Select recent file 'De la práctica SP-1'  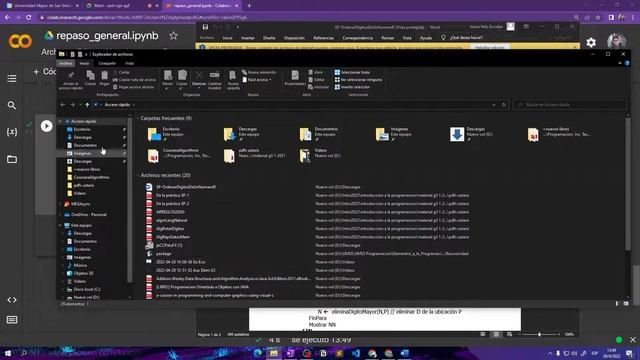[x=172, y=196]
